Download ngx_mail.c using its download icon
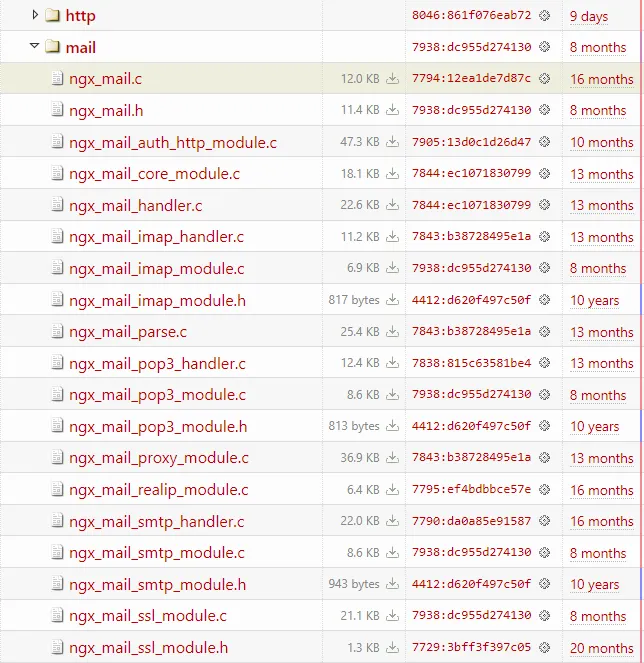The width and height of the screenshot is (644, 663). pyautogui.click(x=393, y=79)
